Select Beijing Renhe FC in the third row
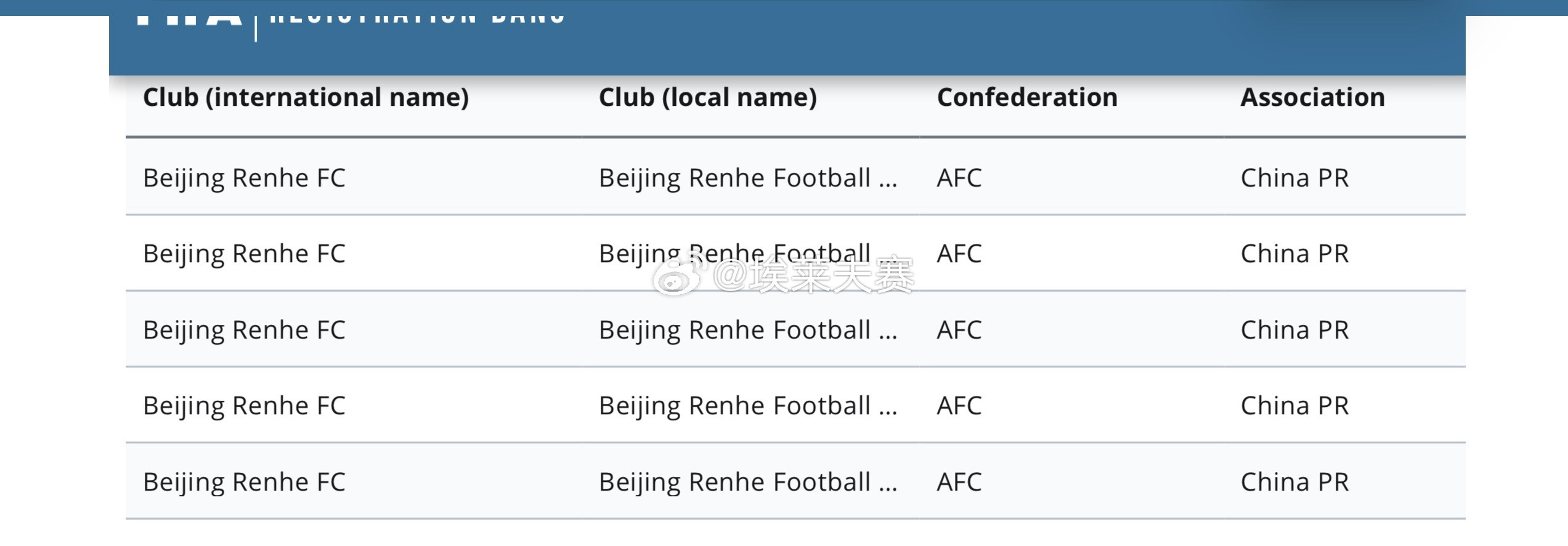Viewport: 1568px width, 546px height. 244,330
